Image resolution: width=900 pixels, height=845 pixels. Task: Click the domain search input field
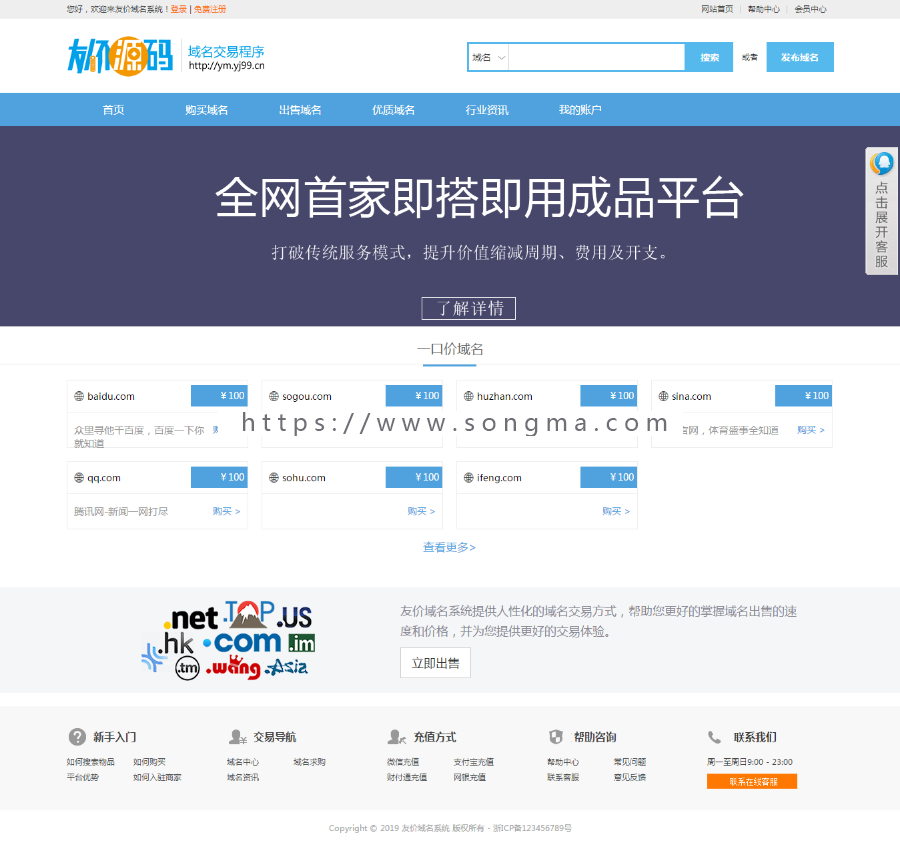(596, 57)
